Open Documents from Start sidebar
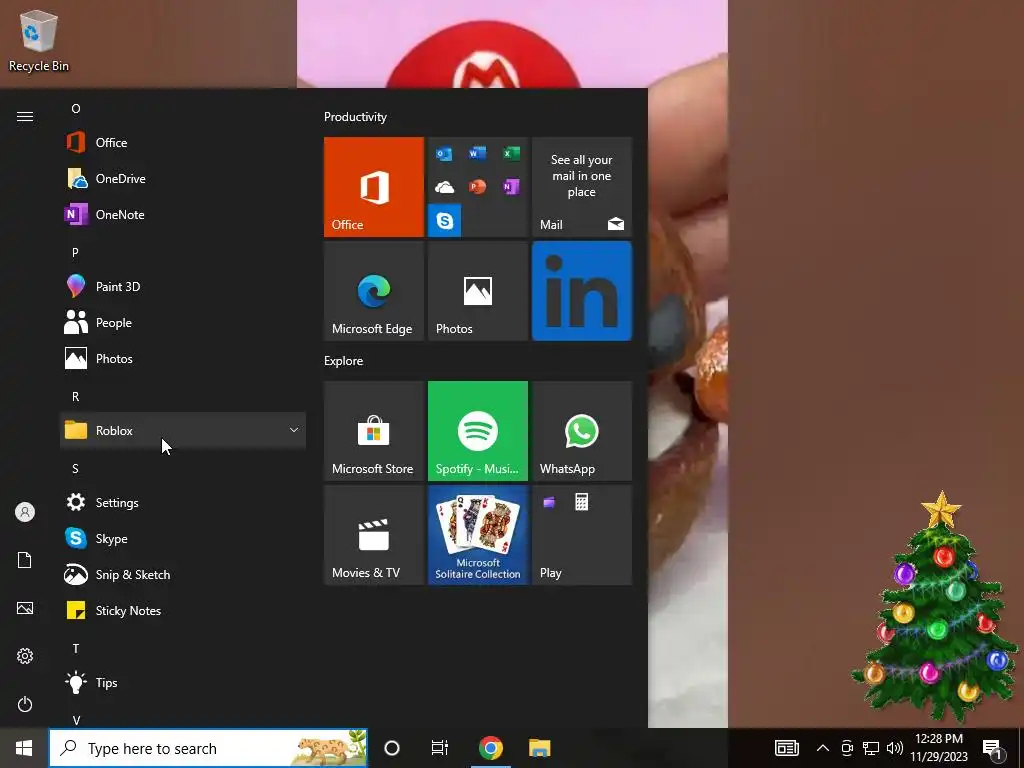Viewport: 1024px width, 768px height. coord(25,560)
